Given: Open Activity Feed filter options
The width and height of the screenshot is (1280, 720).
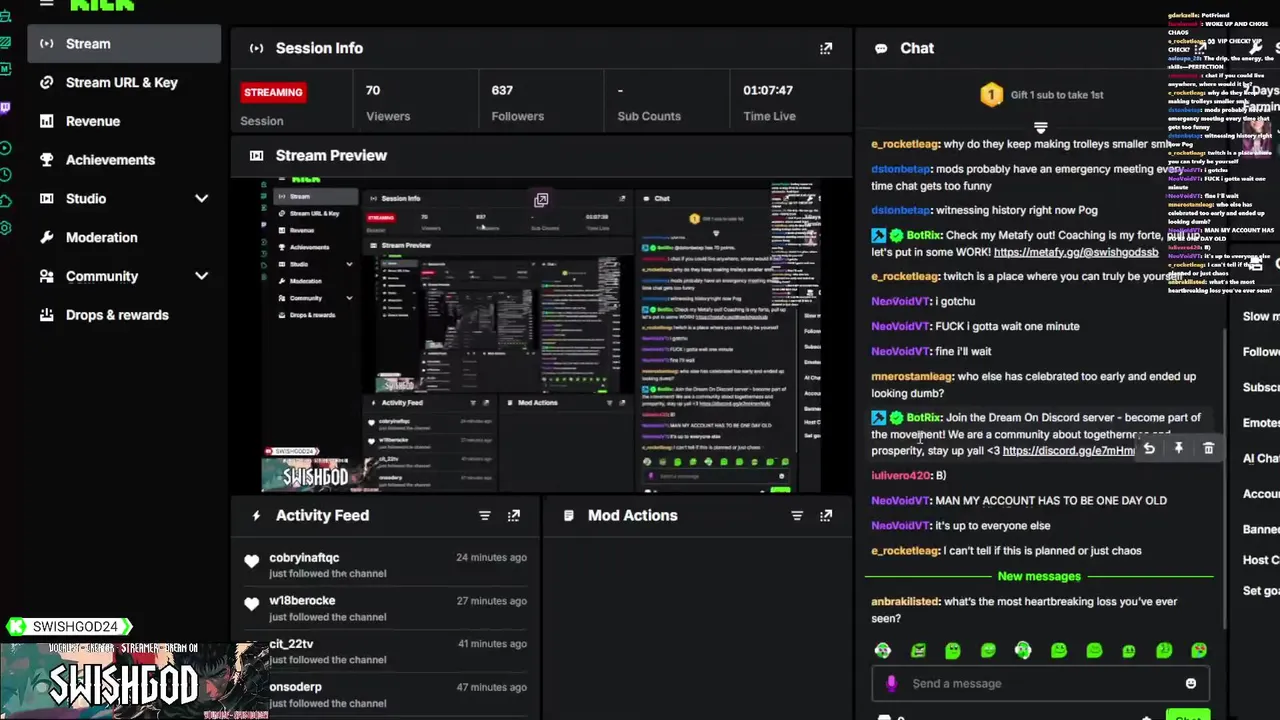Looking at the screenshot, I should pos(485,516).
